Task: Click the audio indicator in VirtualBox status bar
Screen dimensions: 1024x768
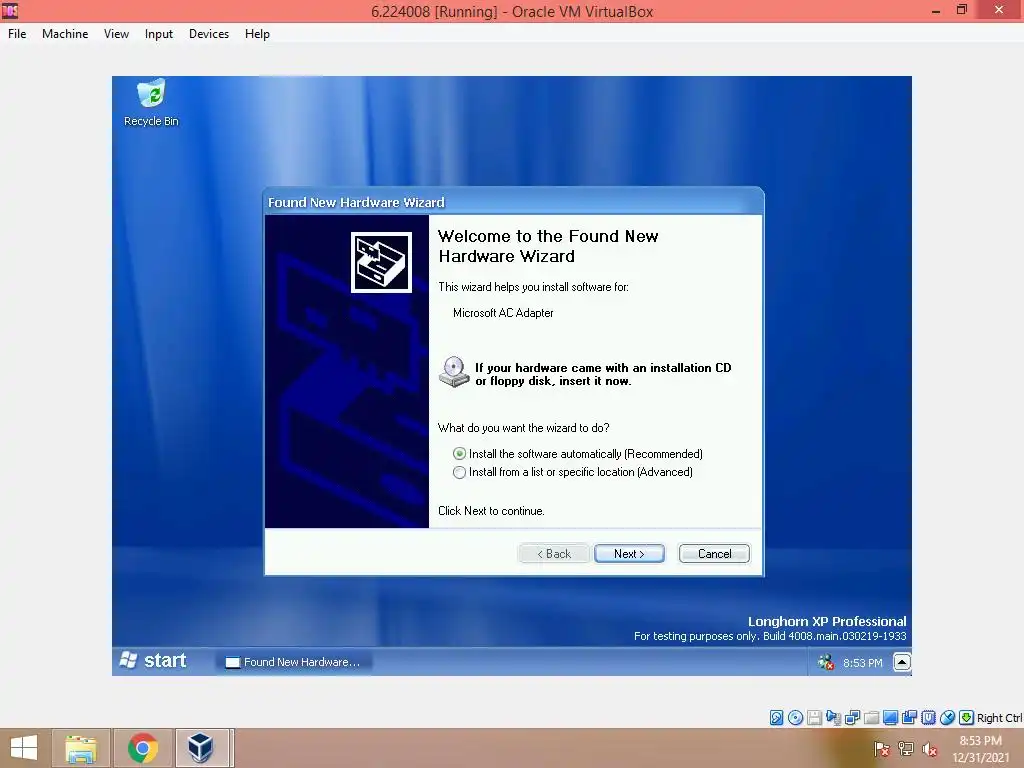Action: pyautogui.click(x=833, y=718)
